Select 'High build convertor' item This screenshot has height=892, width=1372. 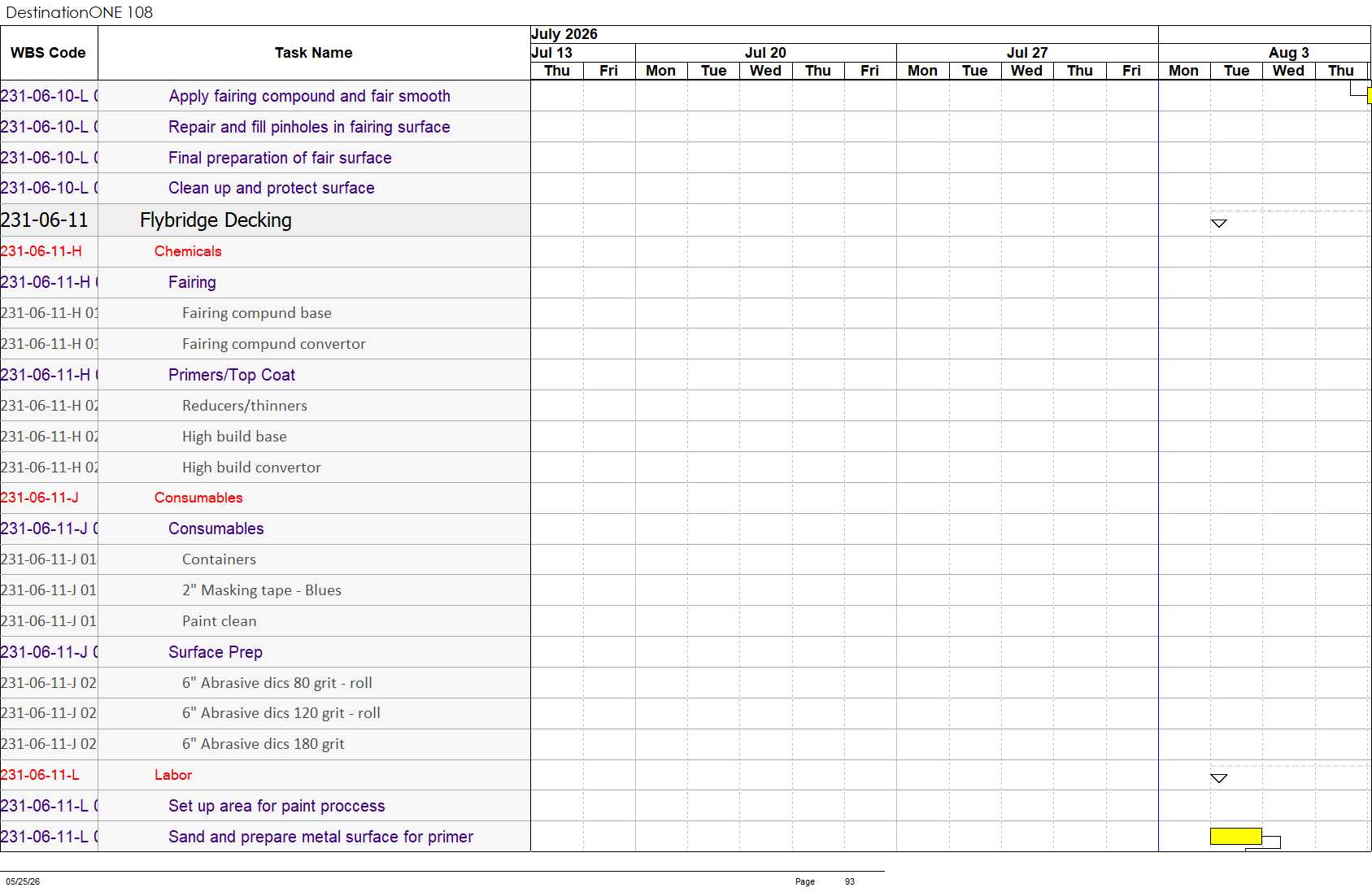(x=251, y=468)
